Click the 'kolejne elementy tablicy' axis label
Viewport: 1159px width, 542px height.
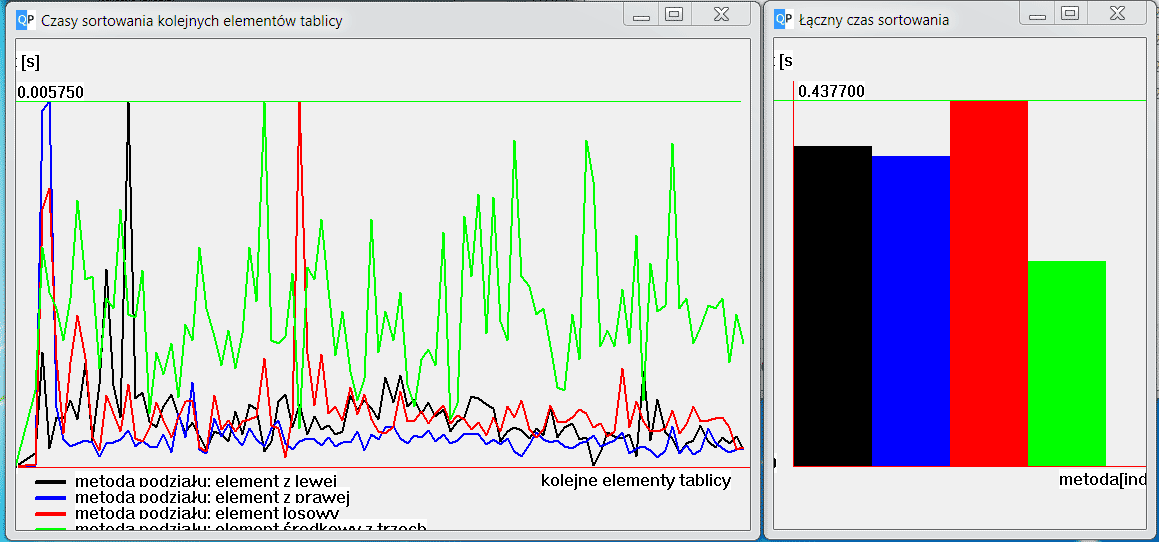click(636, 481)
